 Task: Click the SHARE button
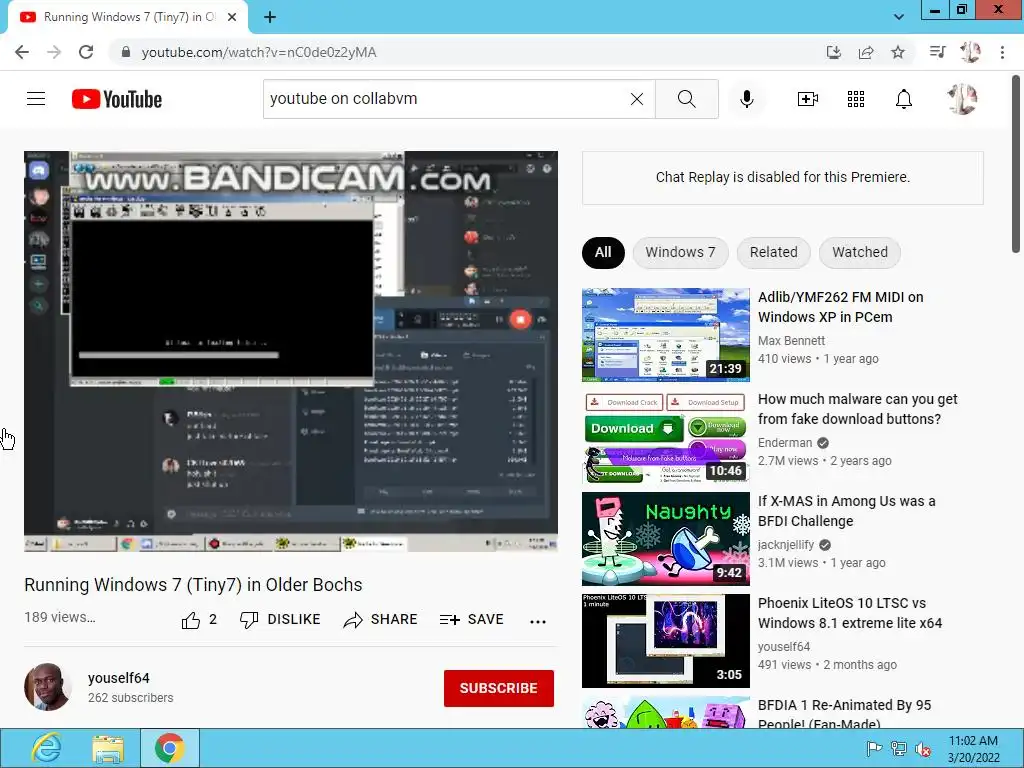pos(380,619)
